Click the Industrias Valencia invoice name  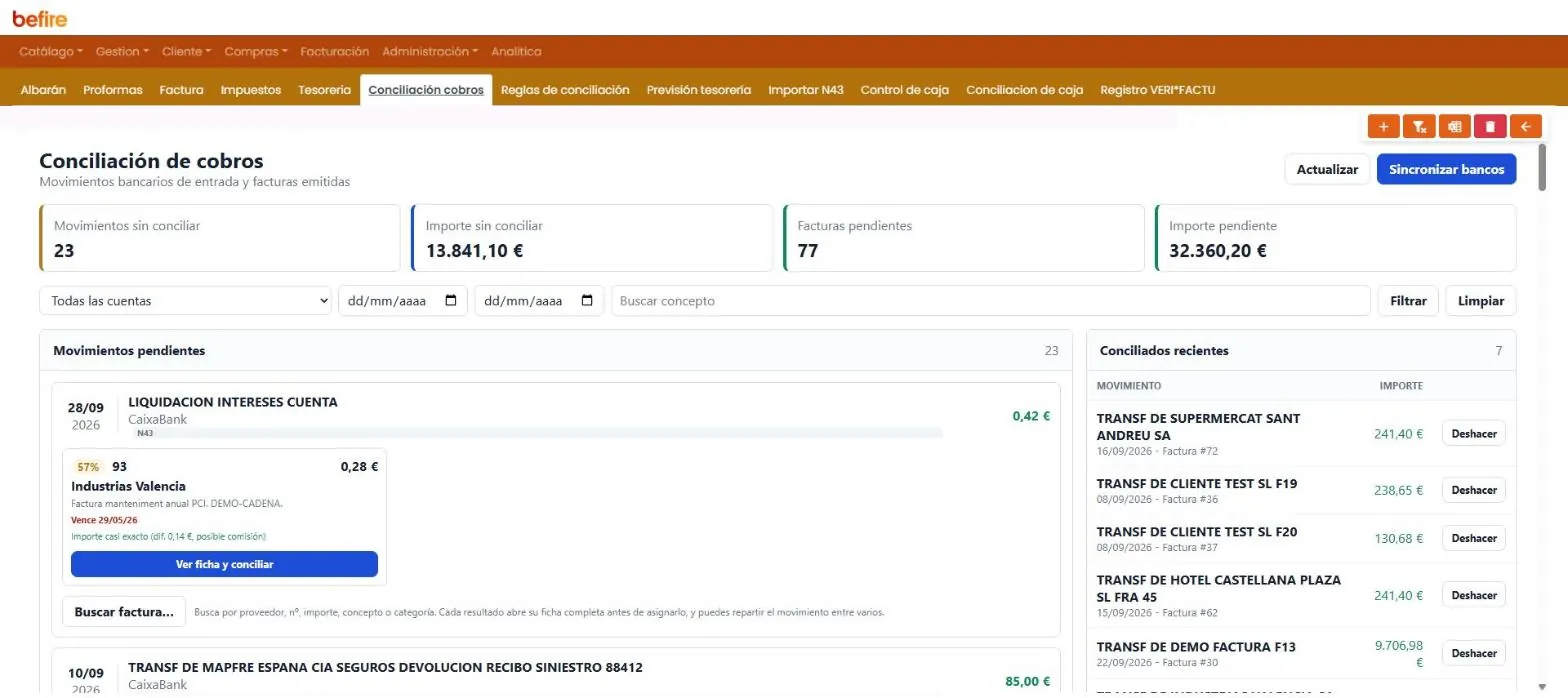click(x=129, y=486)
